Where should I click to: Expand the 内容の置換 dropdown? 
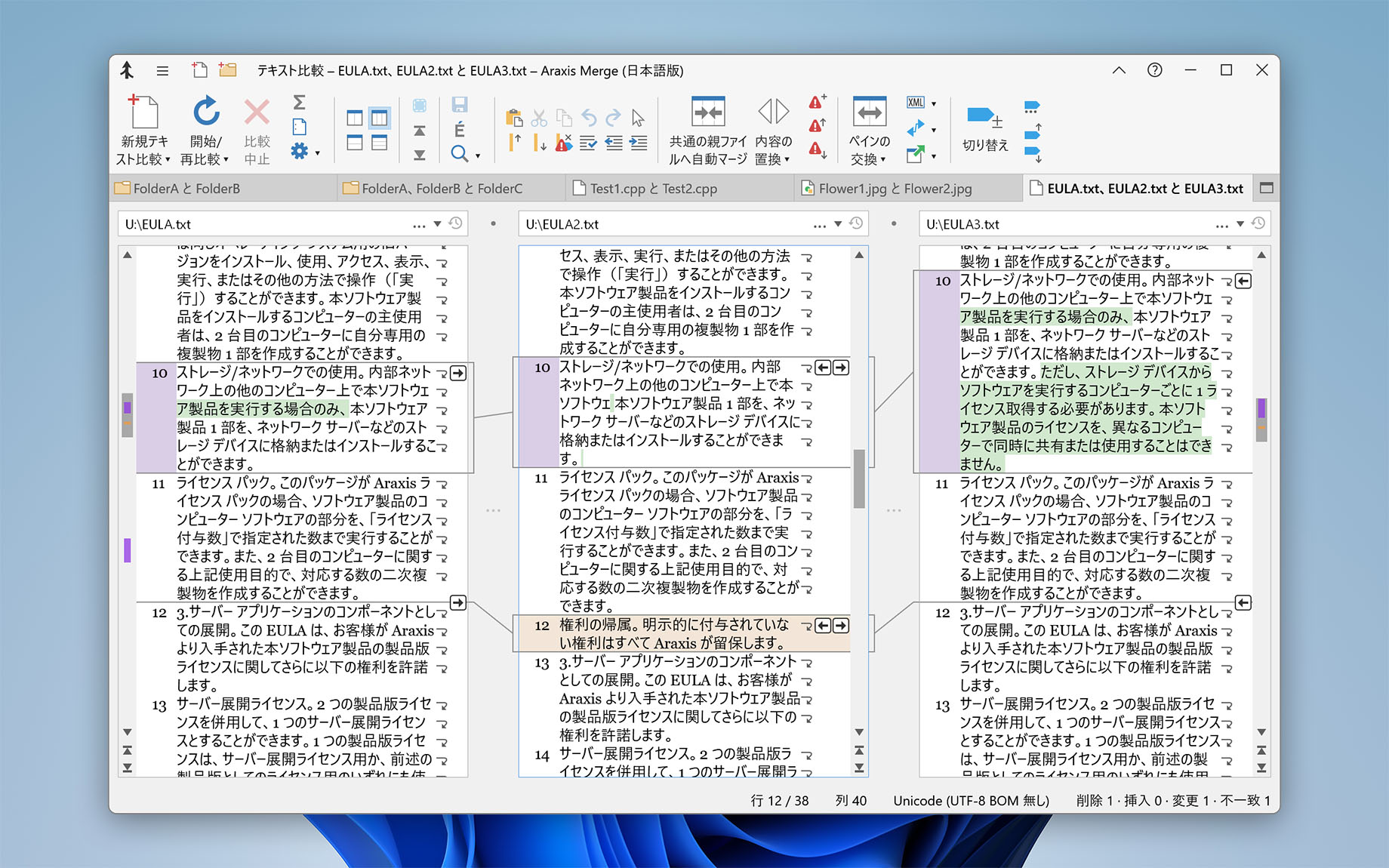[x=787, y=159]
